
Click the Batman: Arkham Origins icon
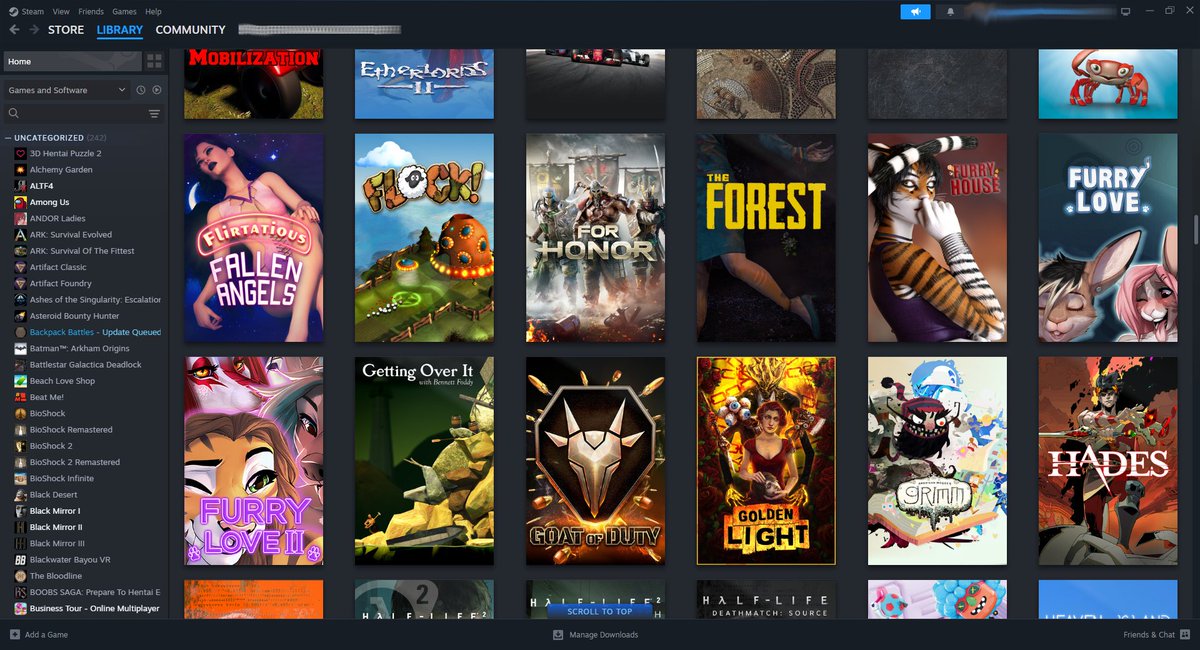(20, 348)
